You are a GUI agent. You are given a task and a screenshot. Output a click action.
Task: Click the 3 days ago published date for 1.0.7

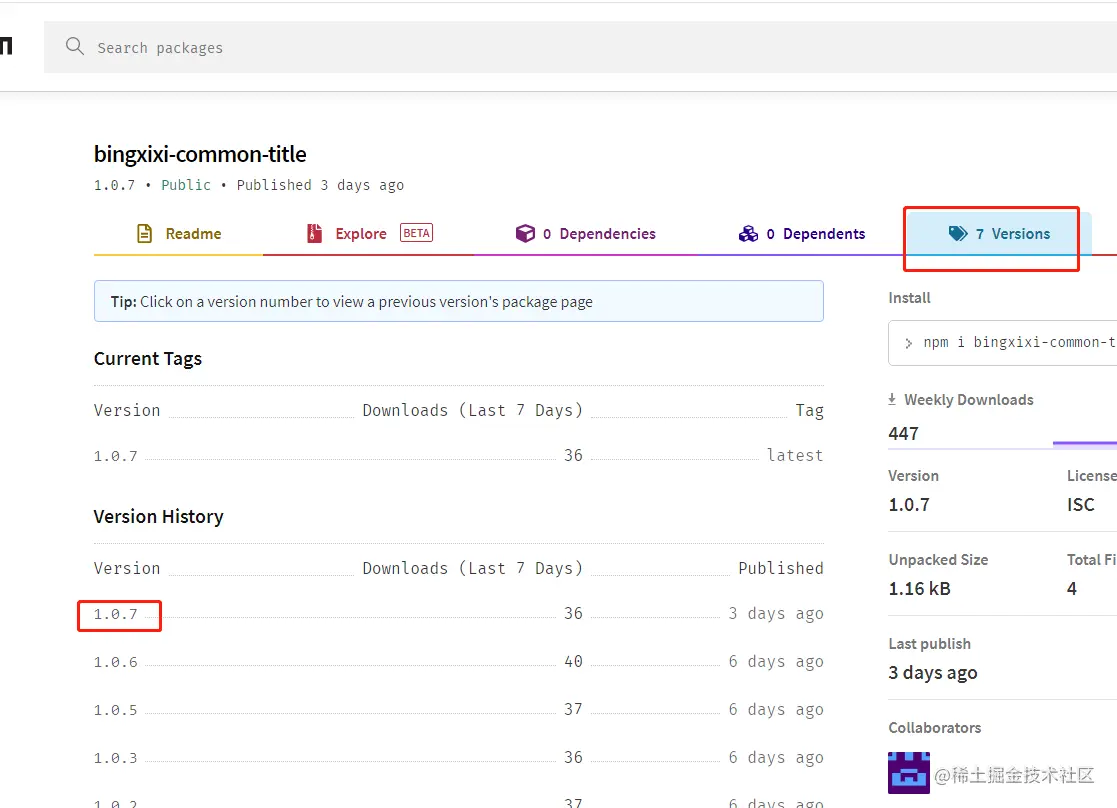click(x=776, y=613)
